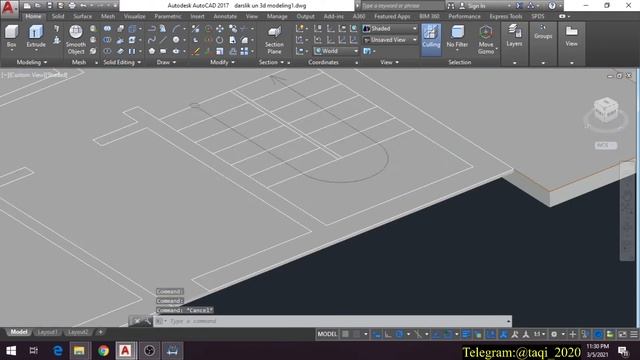Click the search keyword input field

coord(402,6)
